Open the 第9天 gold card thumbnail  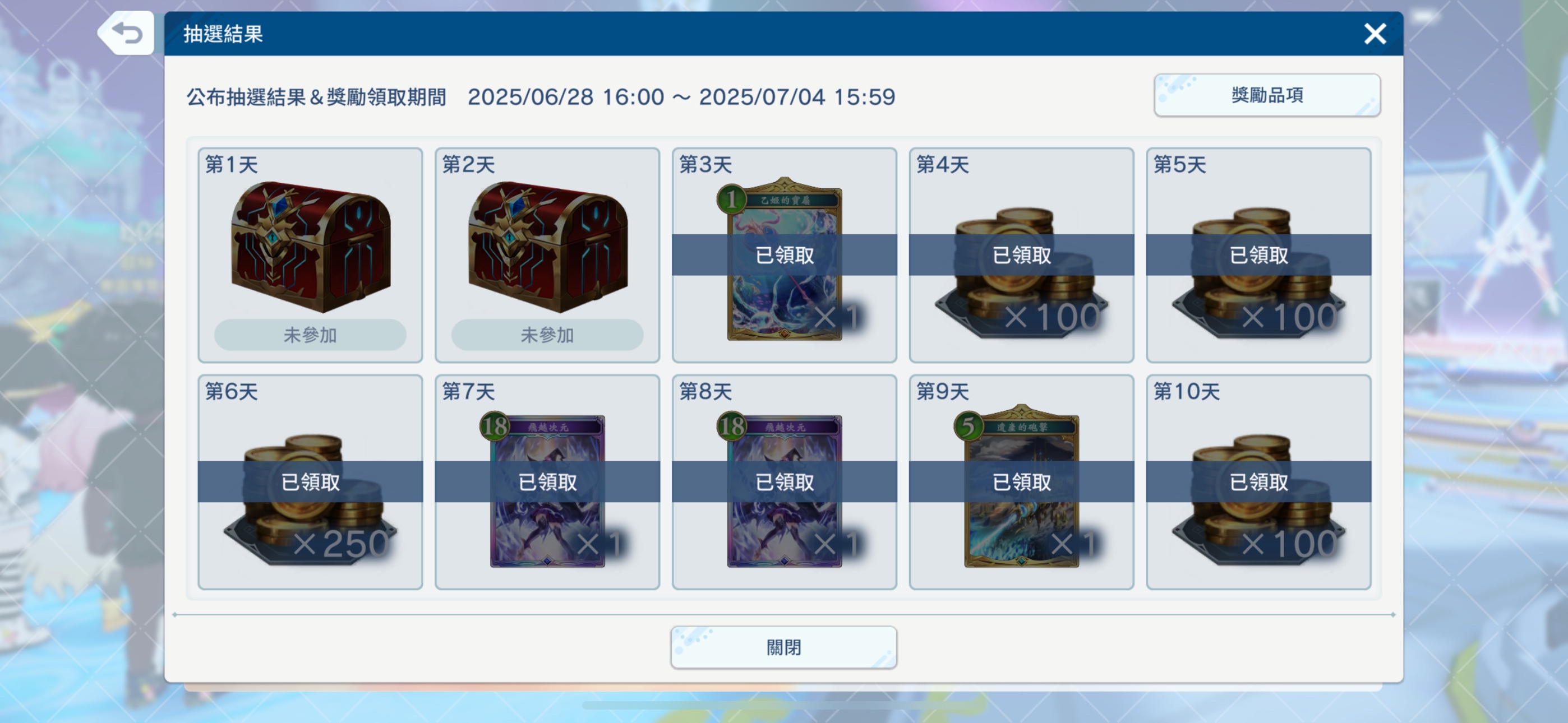(1021, 486)
